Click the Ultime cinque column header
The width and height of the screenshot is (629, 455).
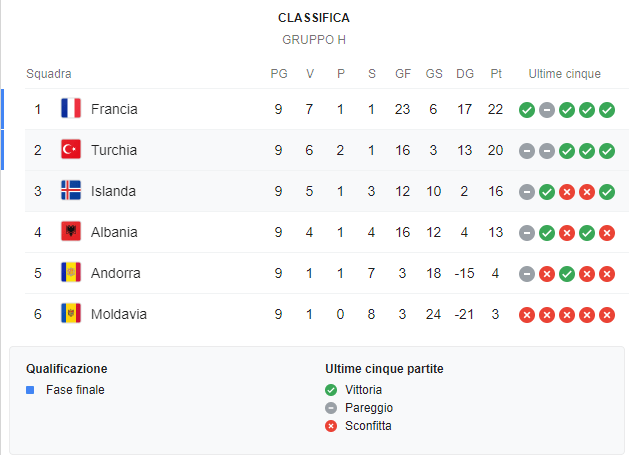pos(567,74)
